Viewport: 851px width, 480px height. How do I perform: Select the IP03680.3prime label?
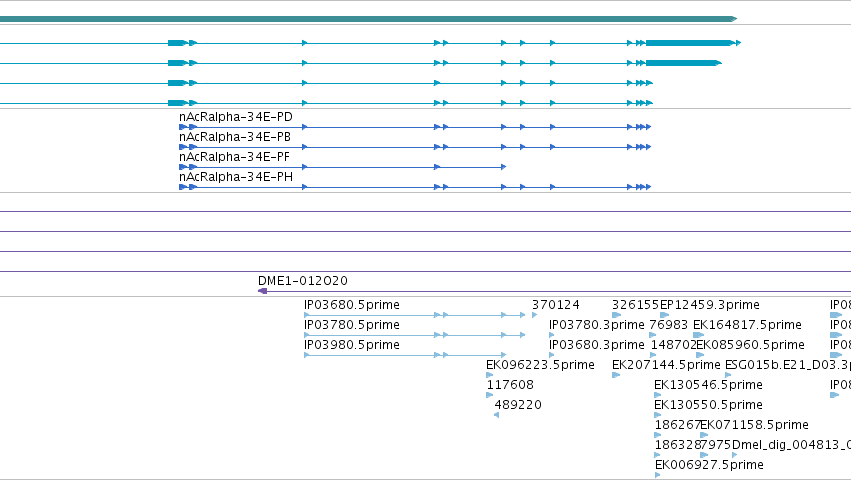596,345
